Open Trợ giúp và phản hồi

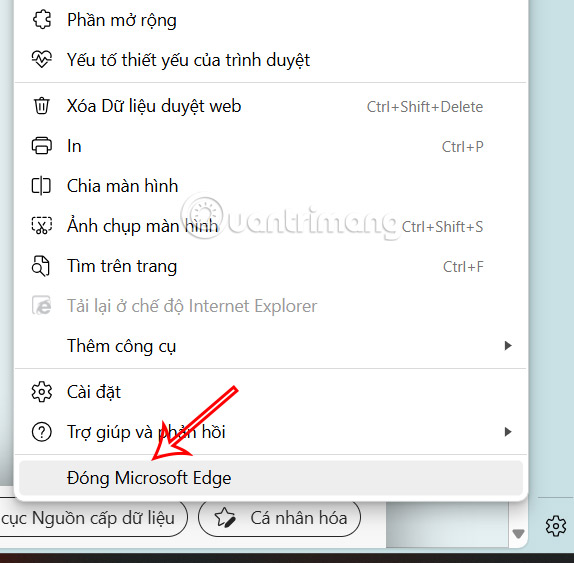(x=271, y=432)
